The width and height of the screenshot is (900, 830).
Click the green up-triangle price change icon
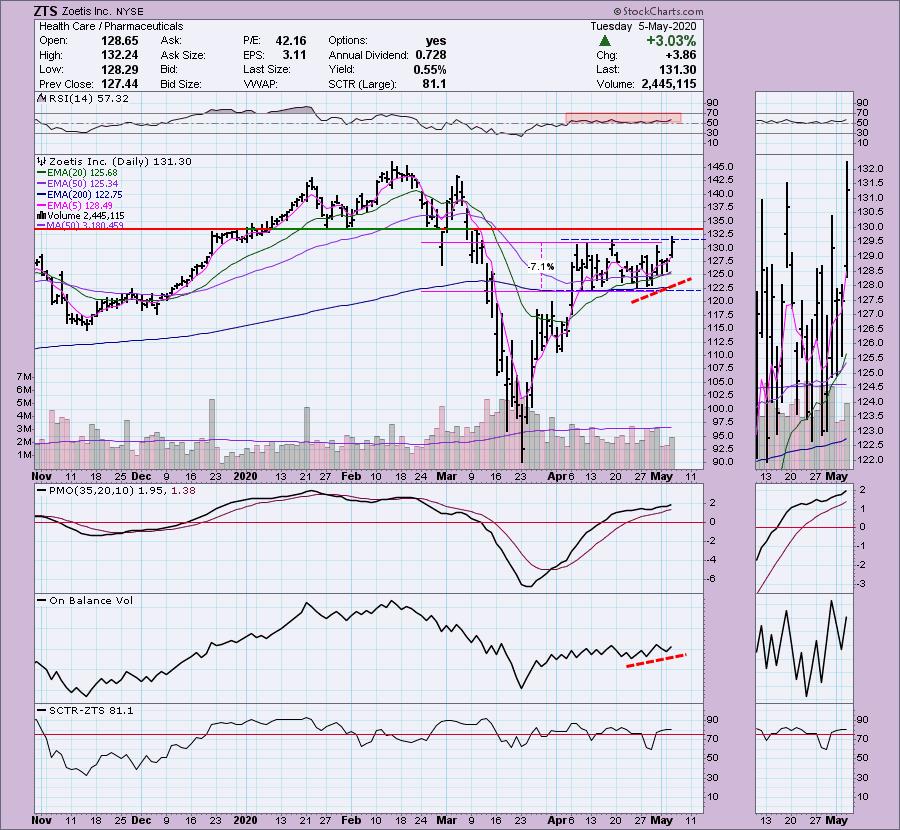tap(604, 41)
